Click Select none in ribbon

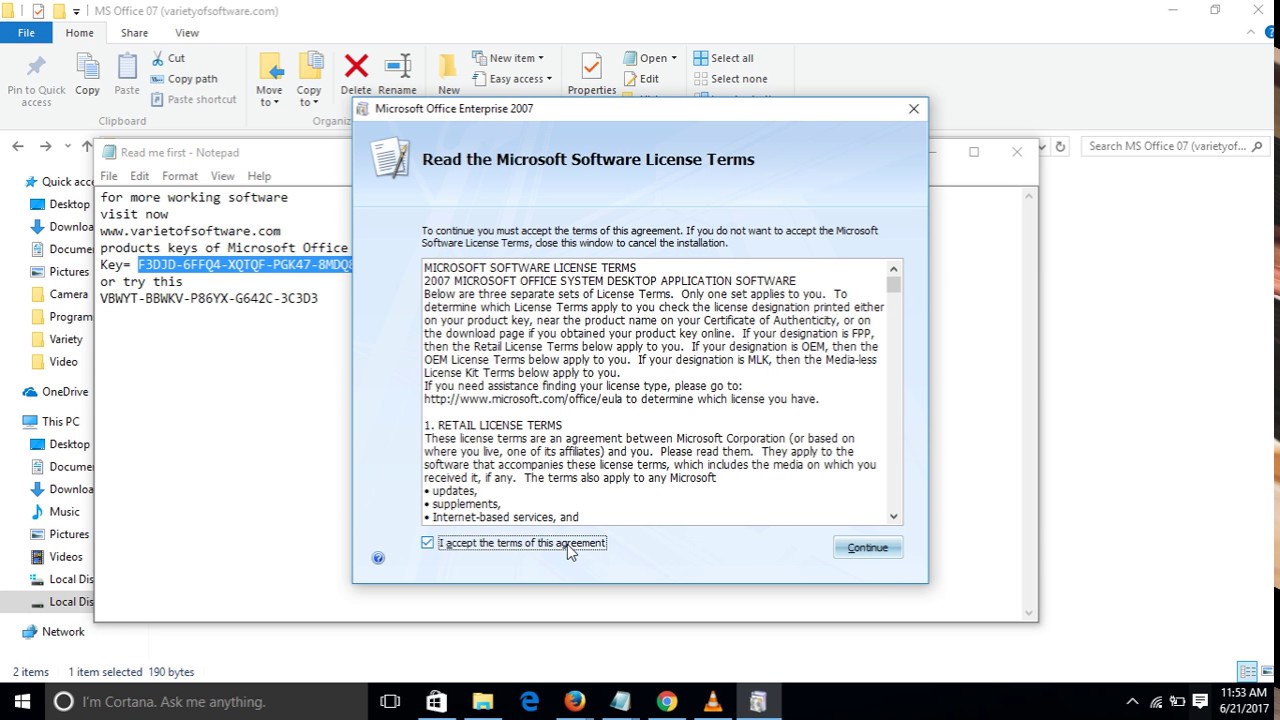[x=731, y=79]
